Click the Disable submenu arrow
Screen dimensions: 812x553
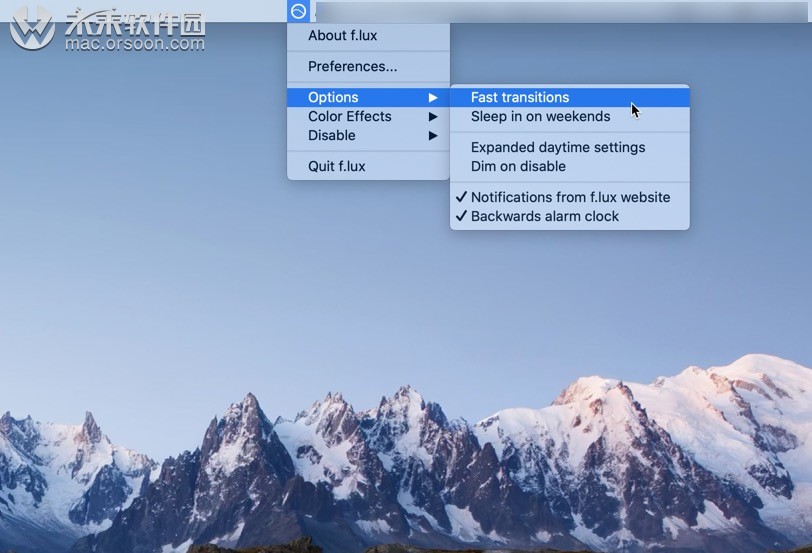point(433,136)
